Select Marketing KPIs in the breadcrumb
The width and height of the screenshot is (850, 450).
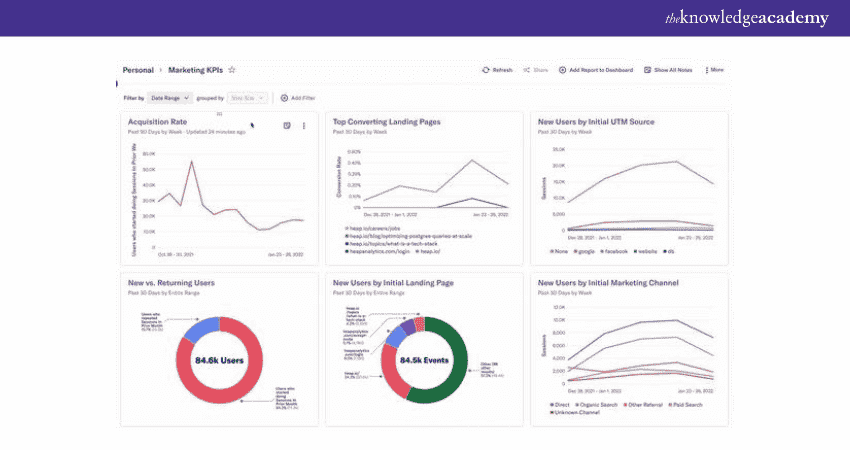click(196, 70)
